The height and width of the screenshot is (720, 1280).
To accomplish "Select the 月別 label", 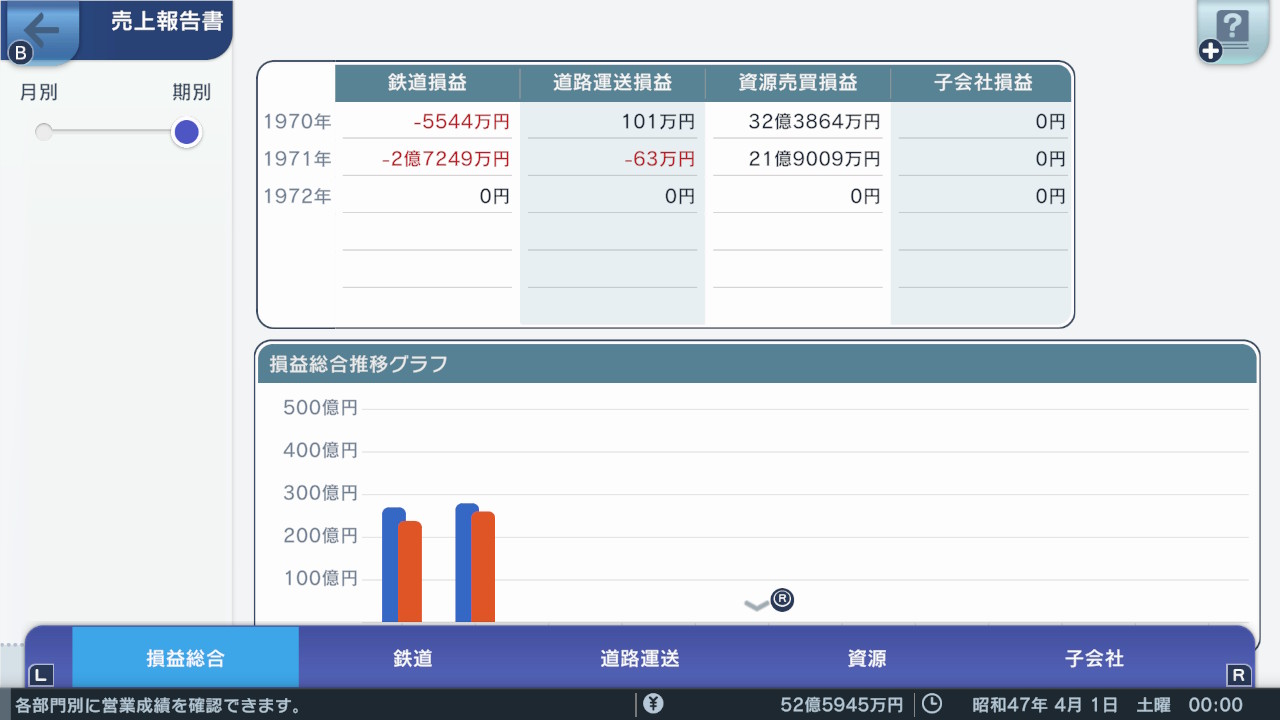I will [x=39, y=92].
